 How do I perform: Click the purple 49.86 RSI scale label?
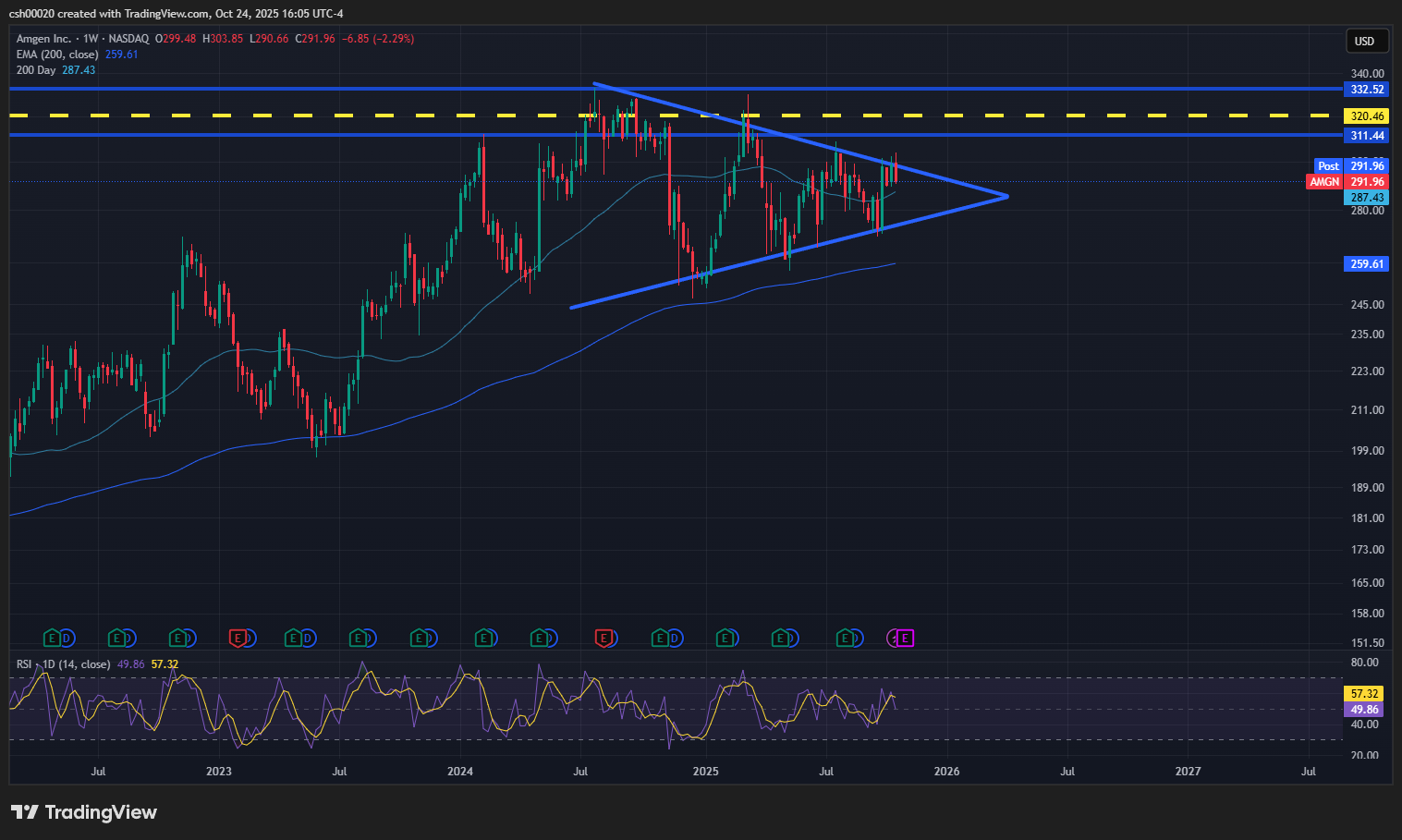pyautogui.click(x=1365, y=710)
